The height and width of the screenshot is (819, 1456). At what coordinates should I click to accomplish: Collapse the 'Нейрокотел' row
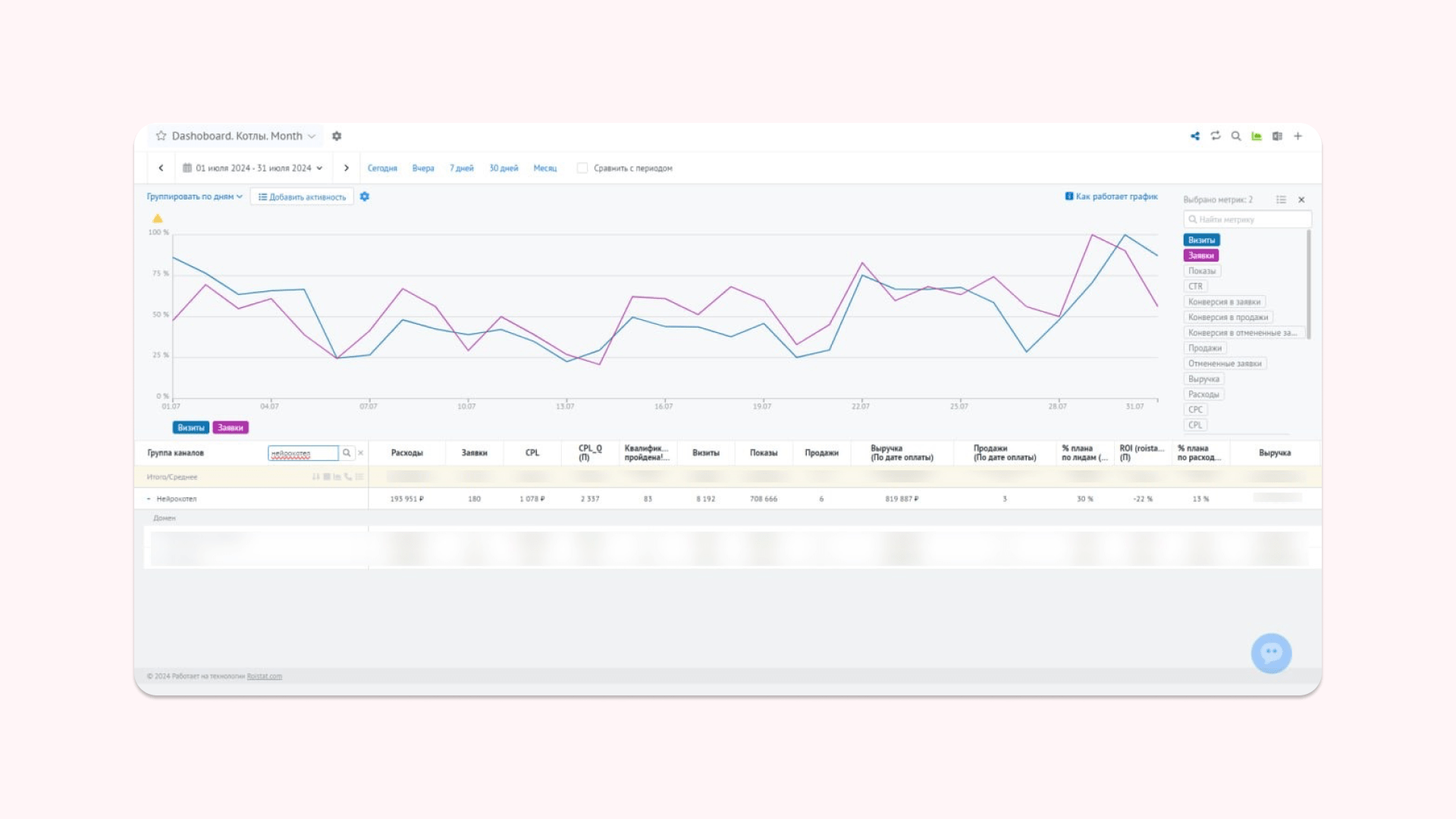[x=149, y=499]
